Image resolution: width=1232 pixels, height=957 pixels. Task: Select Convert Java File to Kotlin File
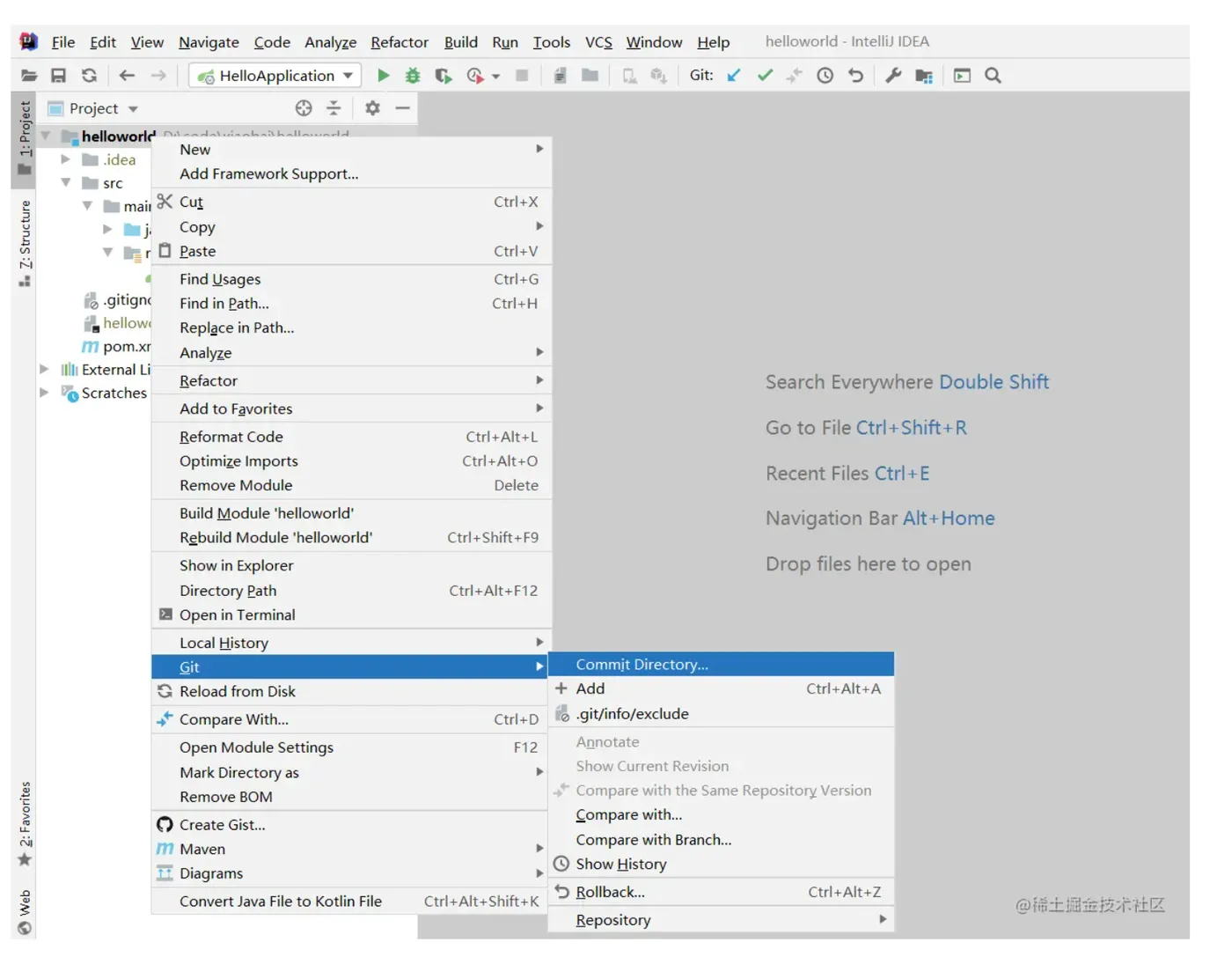click(x=351, y=902)
